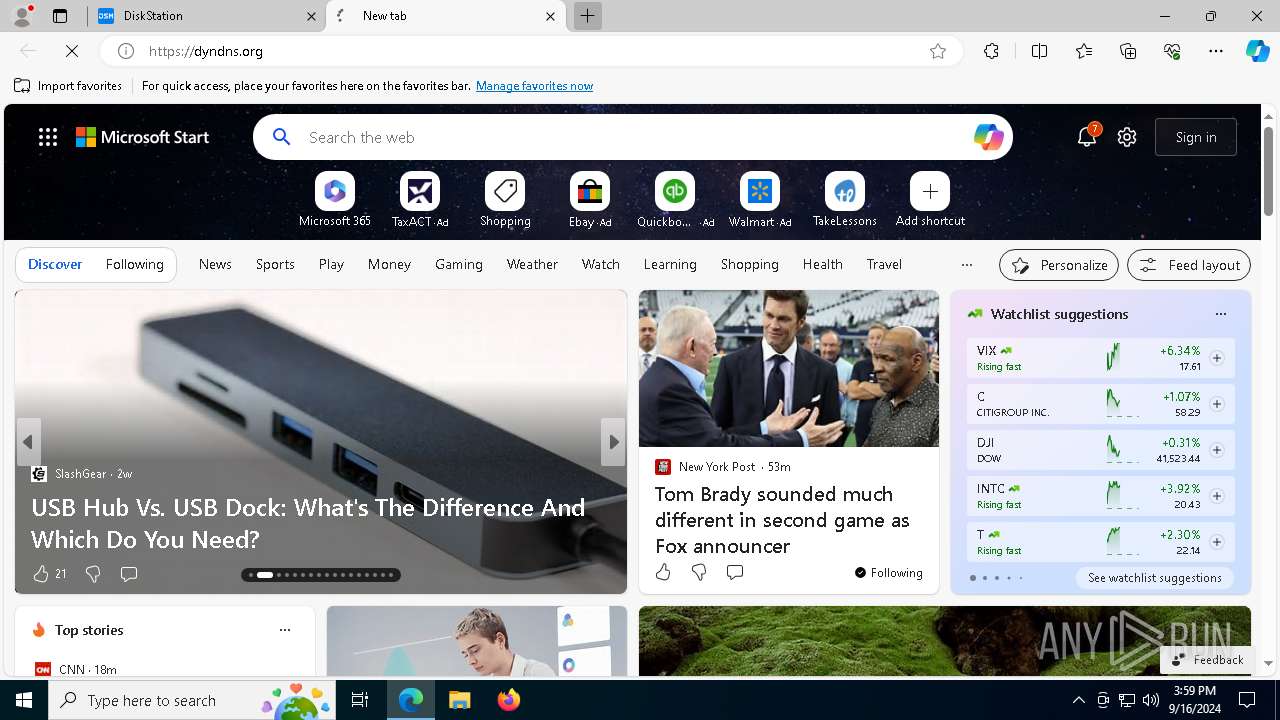Click the page vertical scrollbar thumb

click(1268, 170)
